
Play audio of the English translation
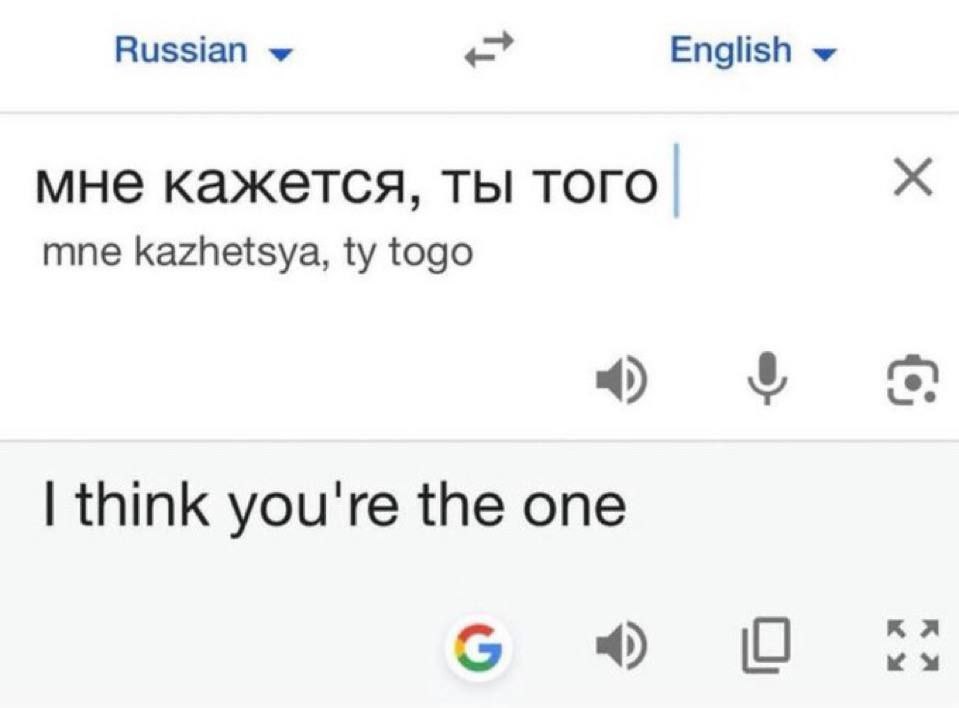tap(622, 647)
